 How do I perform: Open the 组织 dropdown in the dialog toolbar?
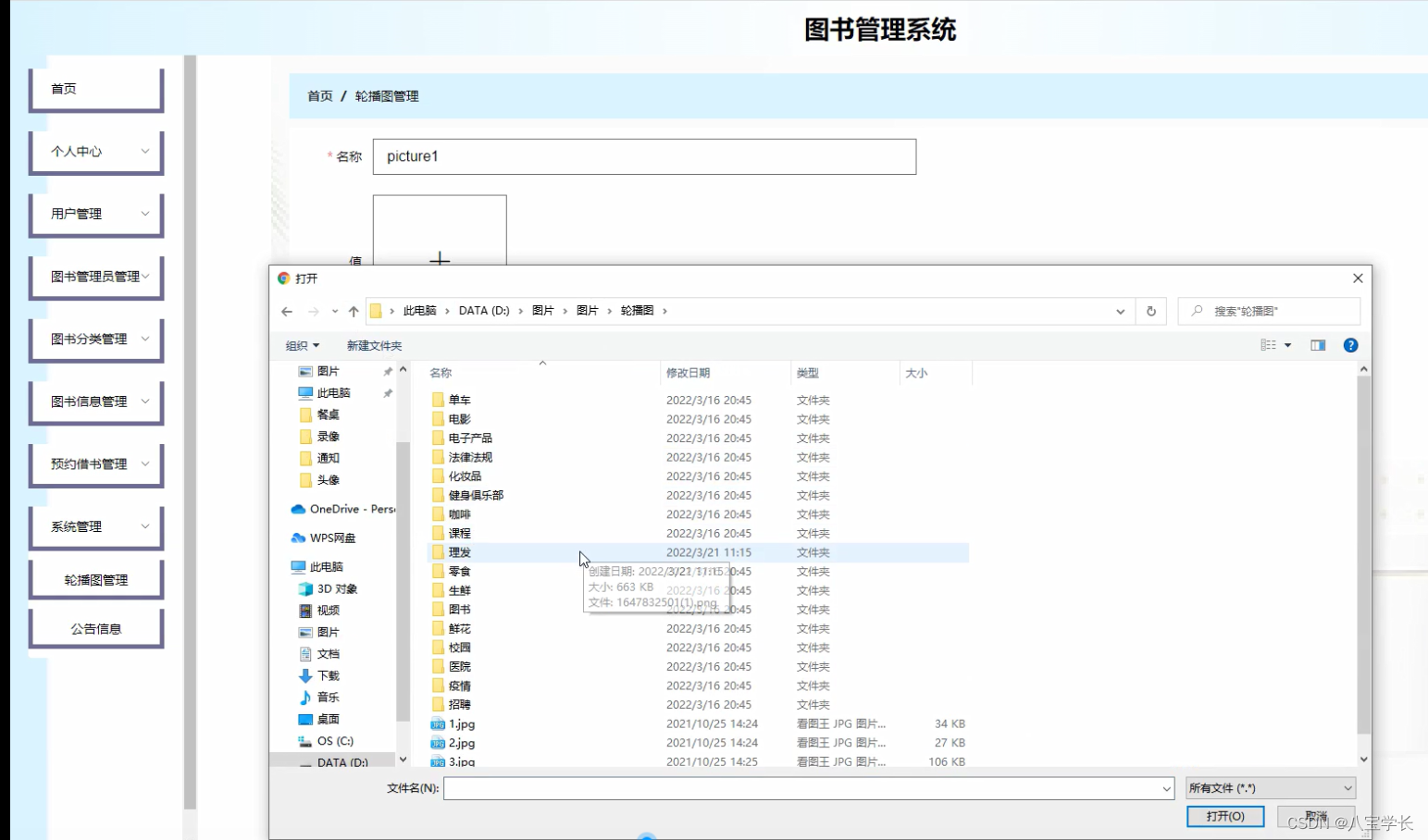(x=301, y=345)
